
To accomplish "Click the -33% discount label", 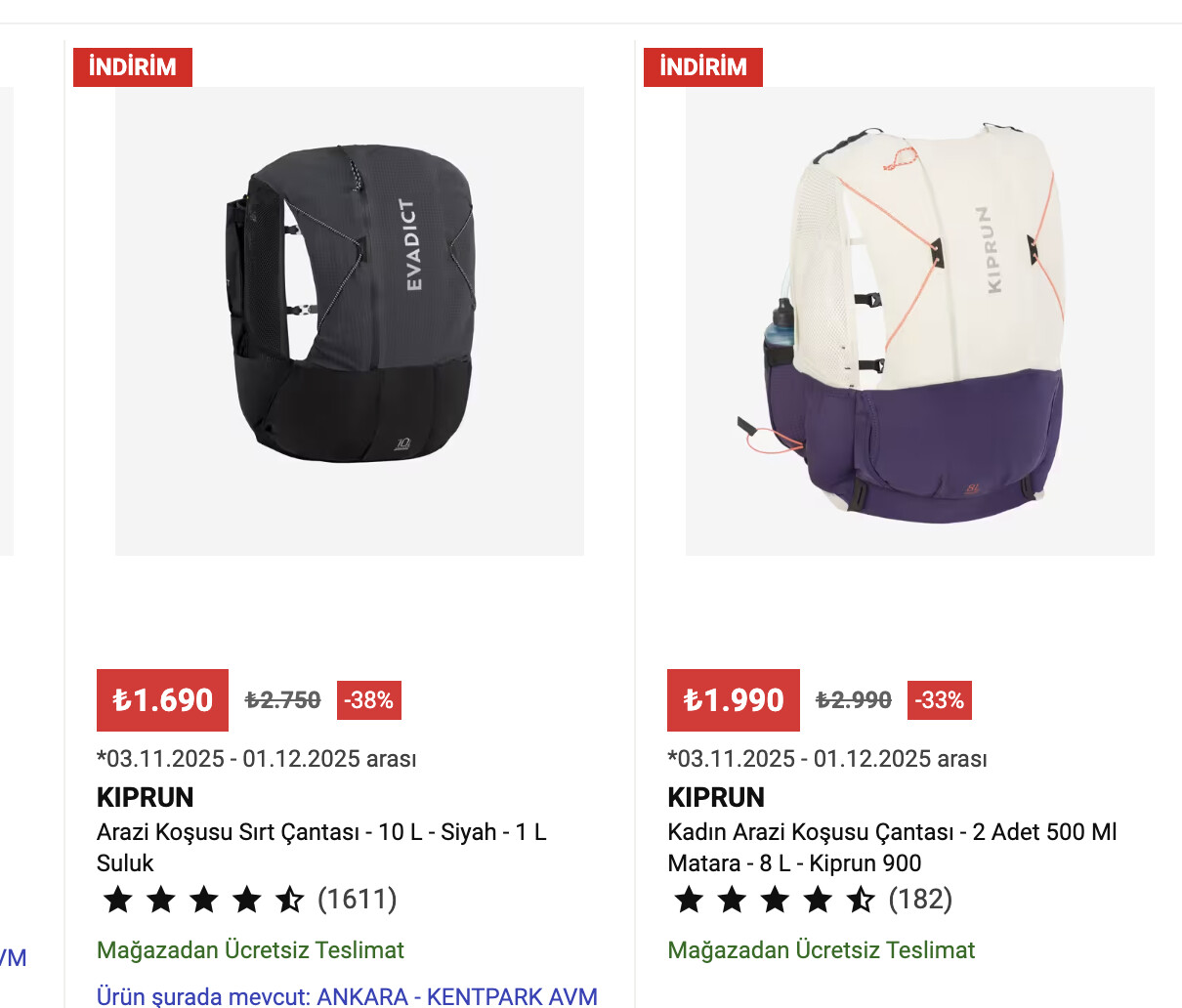I will 939,700.
